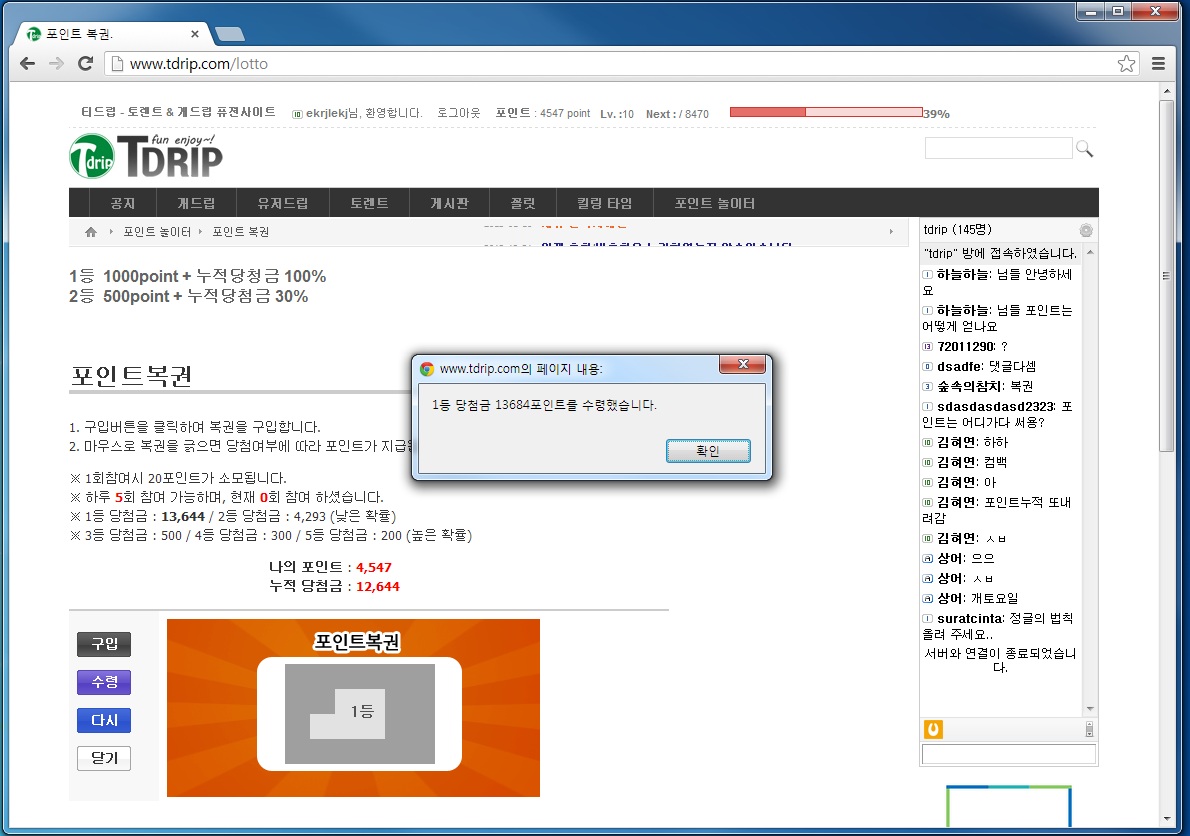Click the 로그아웃 link
Screen dimensions: 1190x836
click(x=459, y=113)
